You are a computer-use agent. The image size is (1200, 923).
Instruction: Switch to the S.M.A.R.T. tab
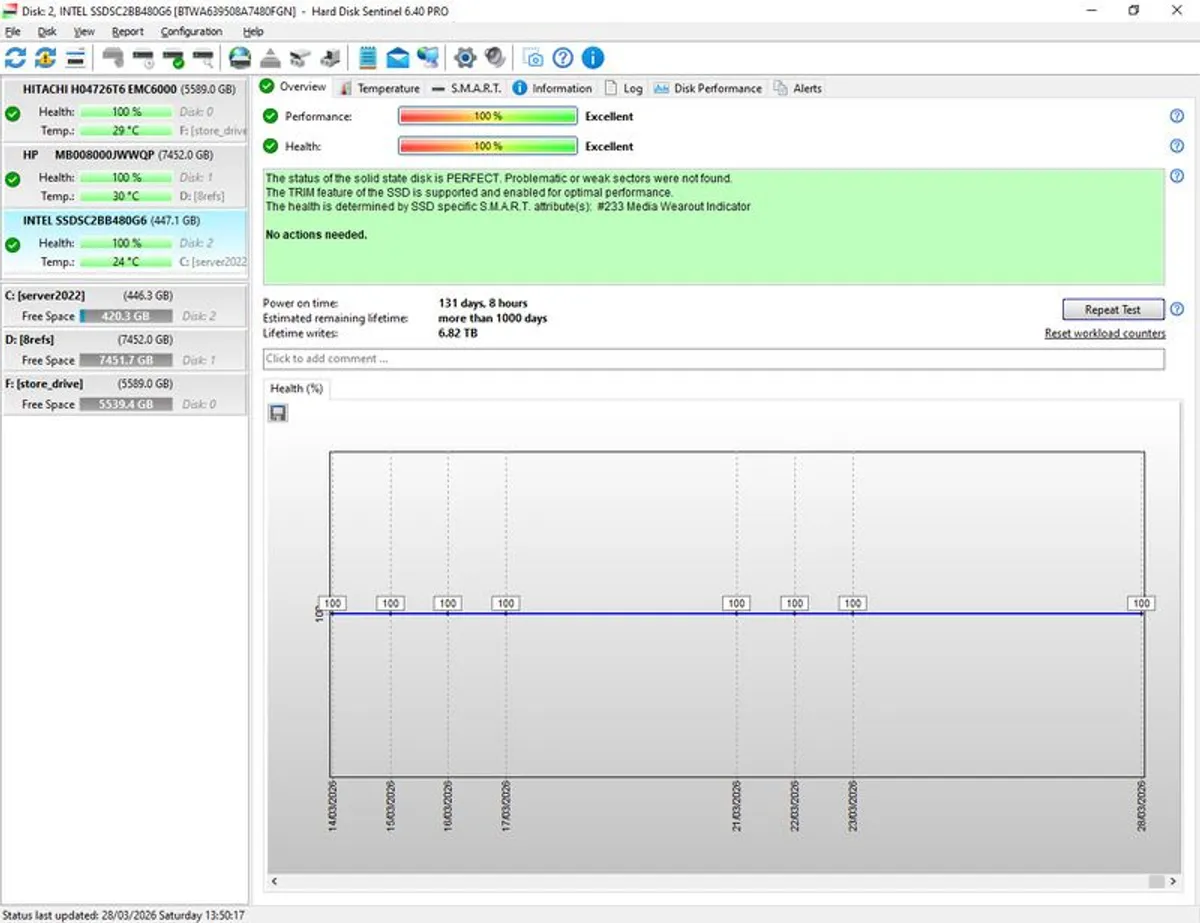[467, 88]
